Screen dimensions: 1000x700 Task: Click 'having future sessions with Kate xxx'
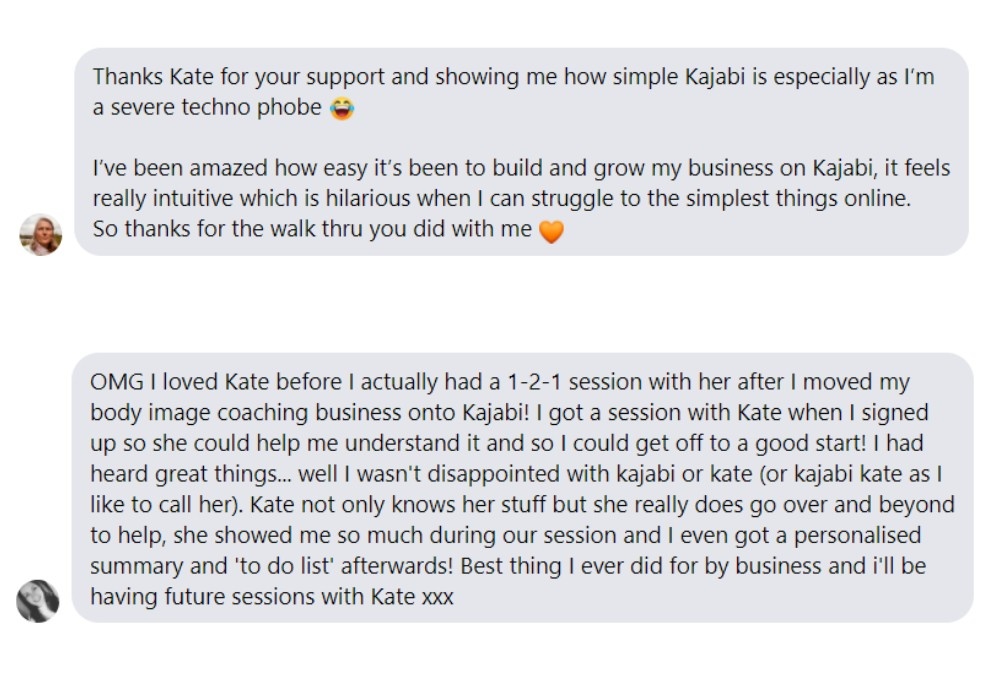[x=272, y=597]
